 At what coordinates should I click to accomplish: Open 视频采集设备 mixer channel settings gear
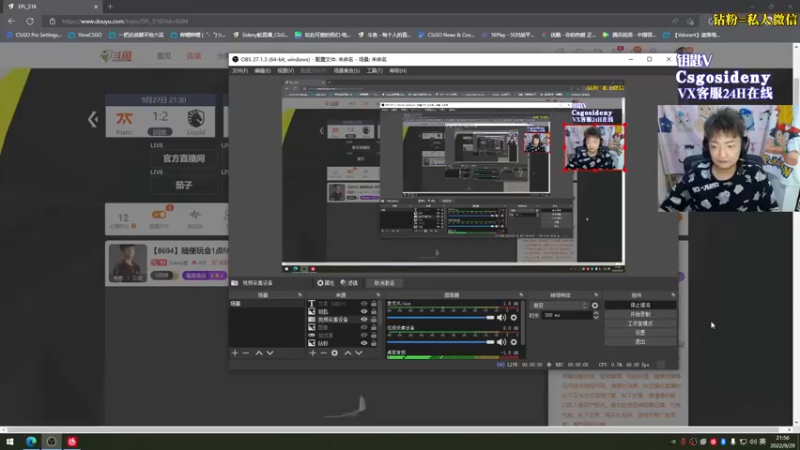point(514,342)
